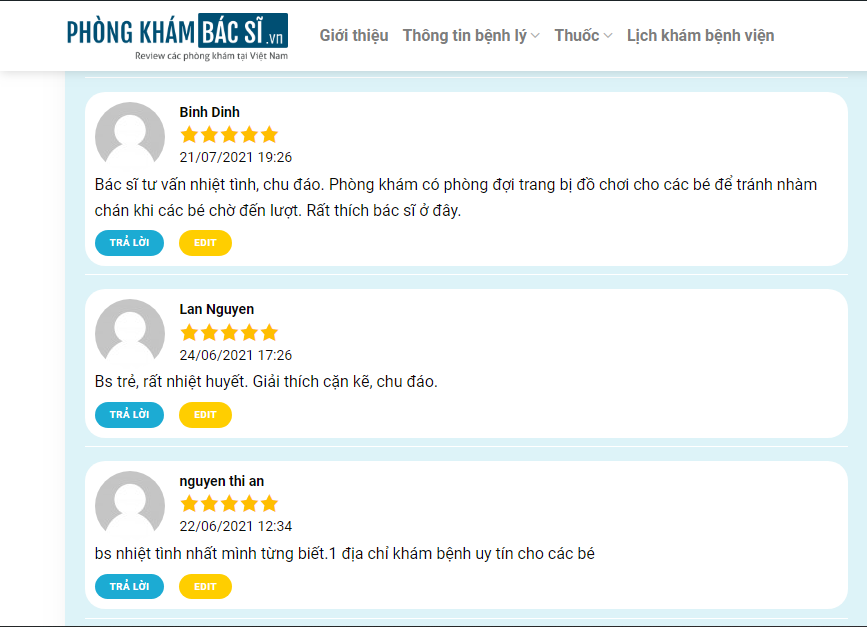Expand the Thông tin bệnh lý chevron
The height and width of the screenshot is (627, 867).
535,36
